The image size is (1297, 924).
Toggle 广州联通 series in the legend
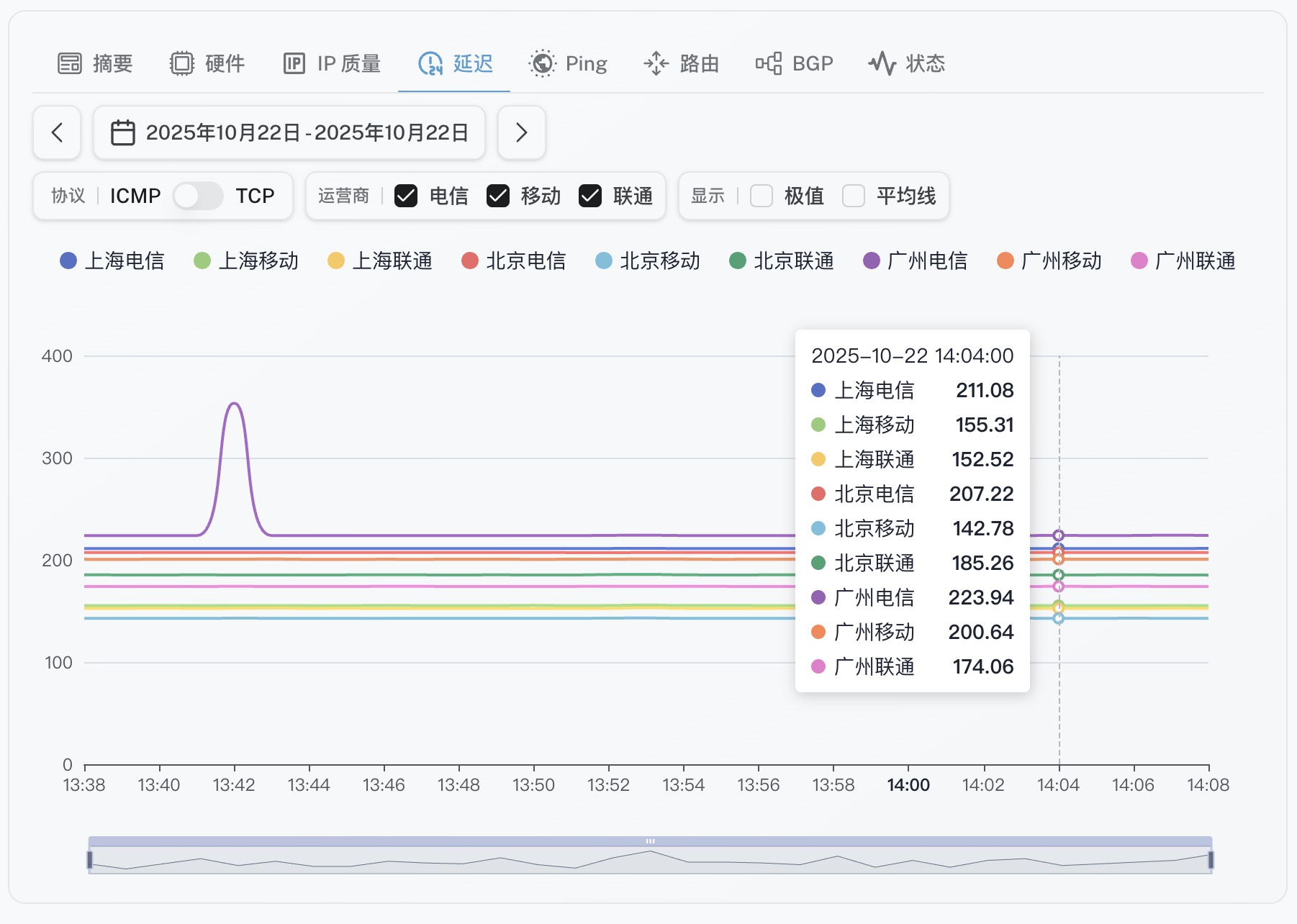(1195, 261)
